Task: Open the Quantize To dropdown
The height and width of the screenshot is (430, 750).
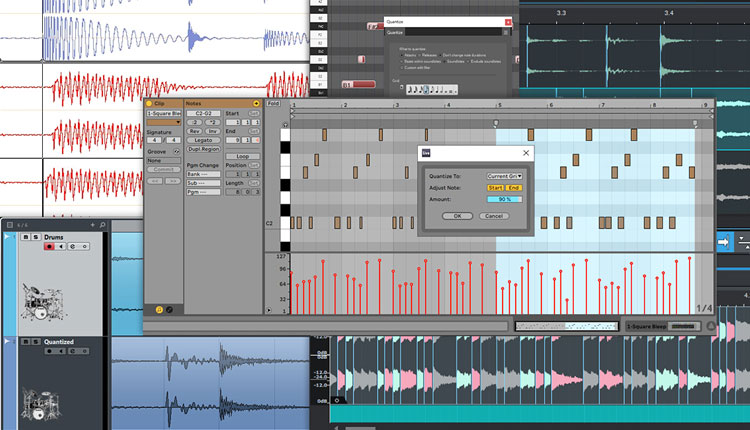Action: 504,175
